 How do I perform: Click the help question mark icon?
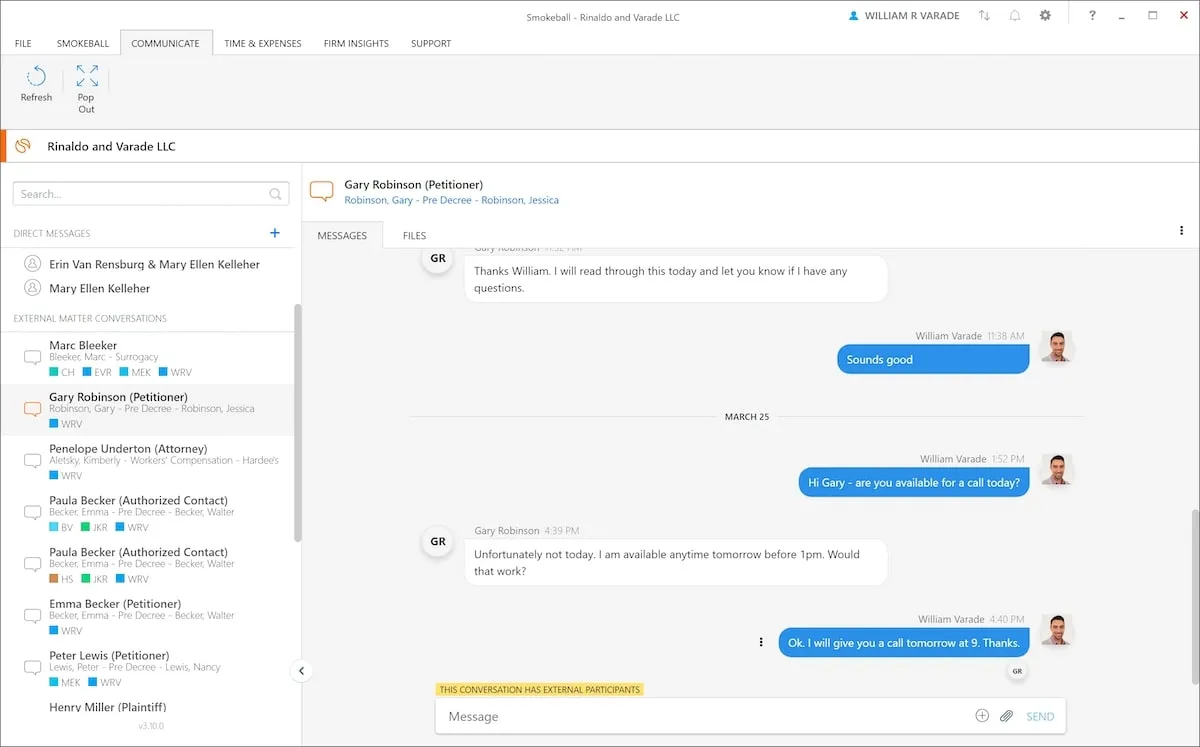click(x=1092, y=16)
